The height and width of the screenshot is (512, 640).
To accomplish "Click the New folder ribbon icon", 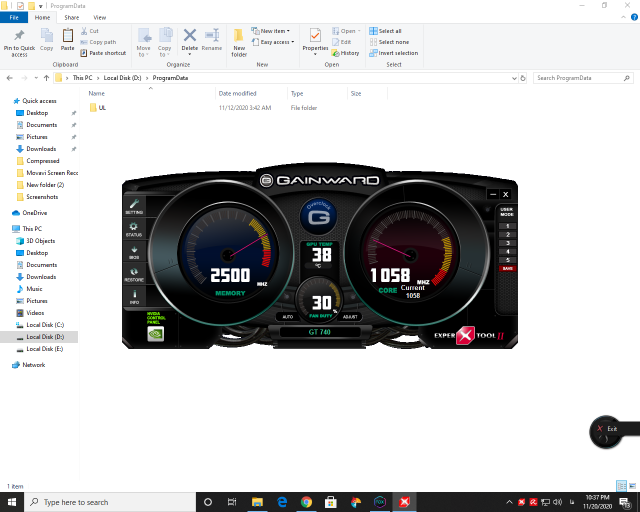I will tap(239, 42).
